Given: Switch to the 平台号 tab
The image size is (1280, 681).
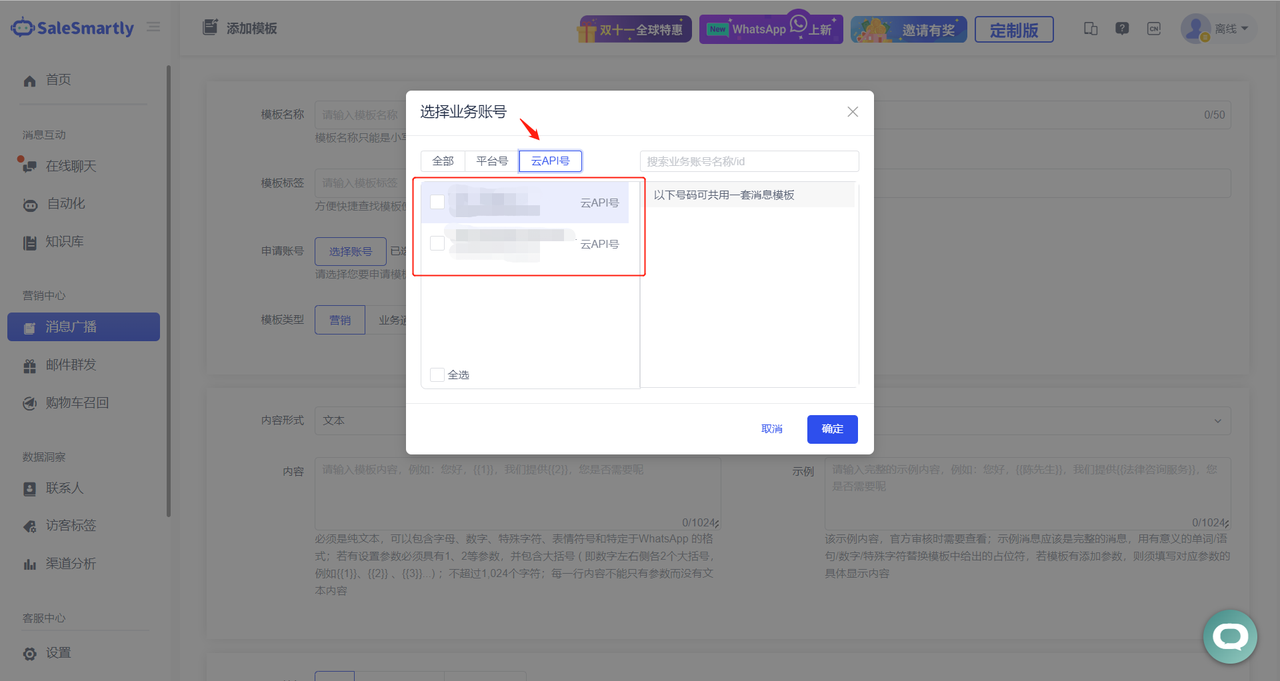Looking at the screenshot, I should (x=492, y=161).
